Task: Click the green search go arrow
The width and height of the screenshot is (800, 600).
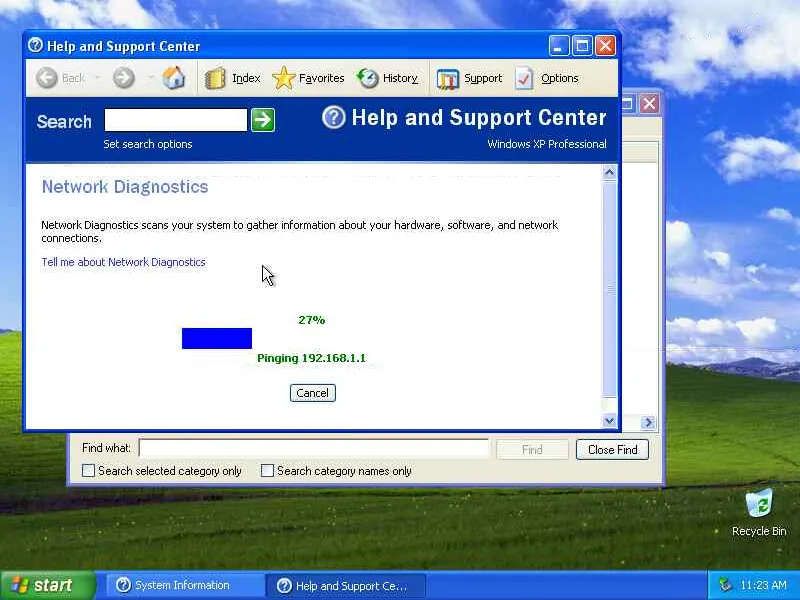Action: 263,120
